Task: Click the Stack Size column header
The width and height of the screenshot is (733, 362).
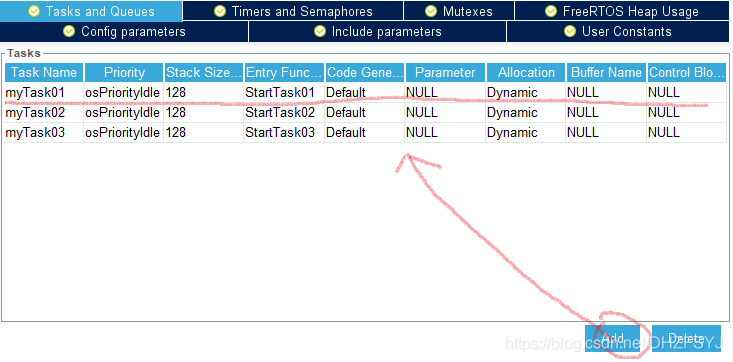Action: 204,72
